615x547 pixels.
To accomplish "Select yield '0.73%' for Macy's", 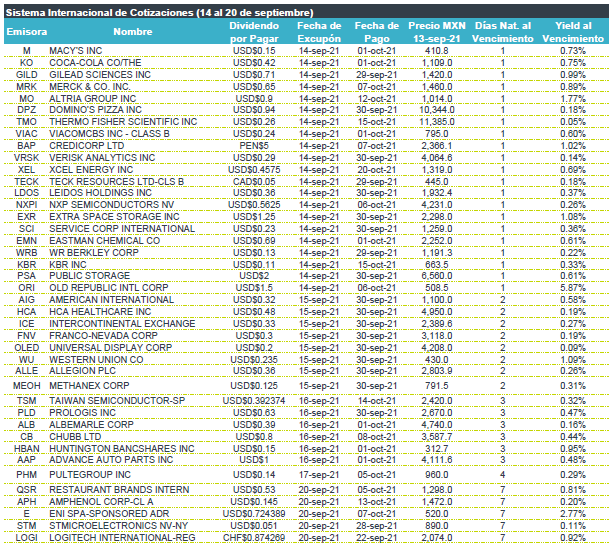I will pyautogui.click(x=573, y=51).
